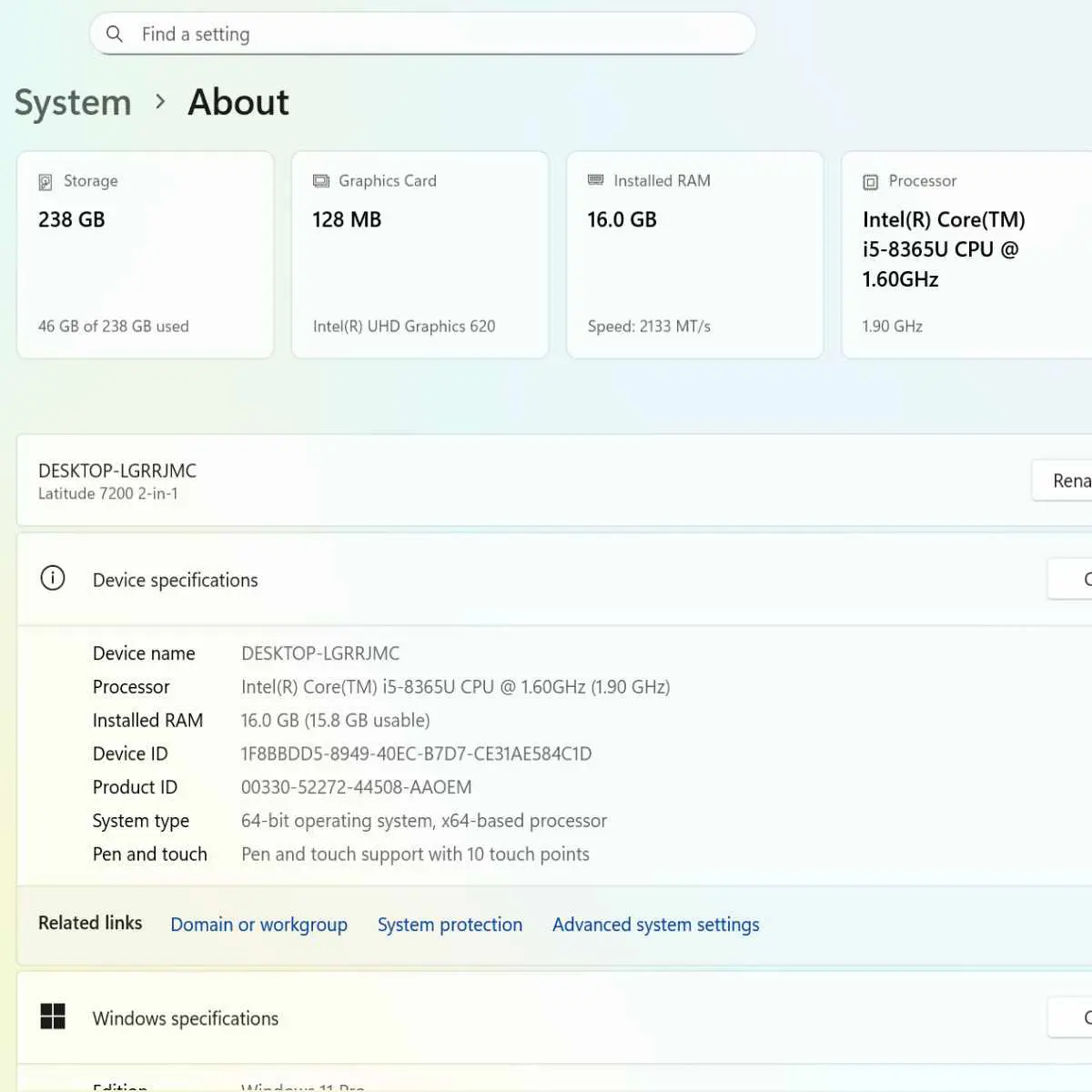1092x1092 pixels.
Task: Click DESKTOP-LGRRJMC PC name header
Action: [117, 470]
